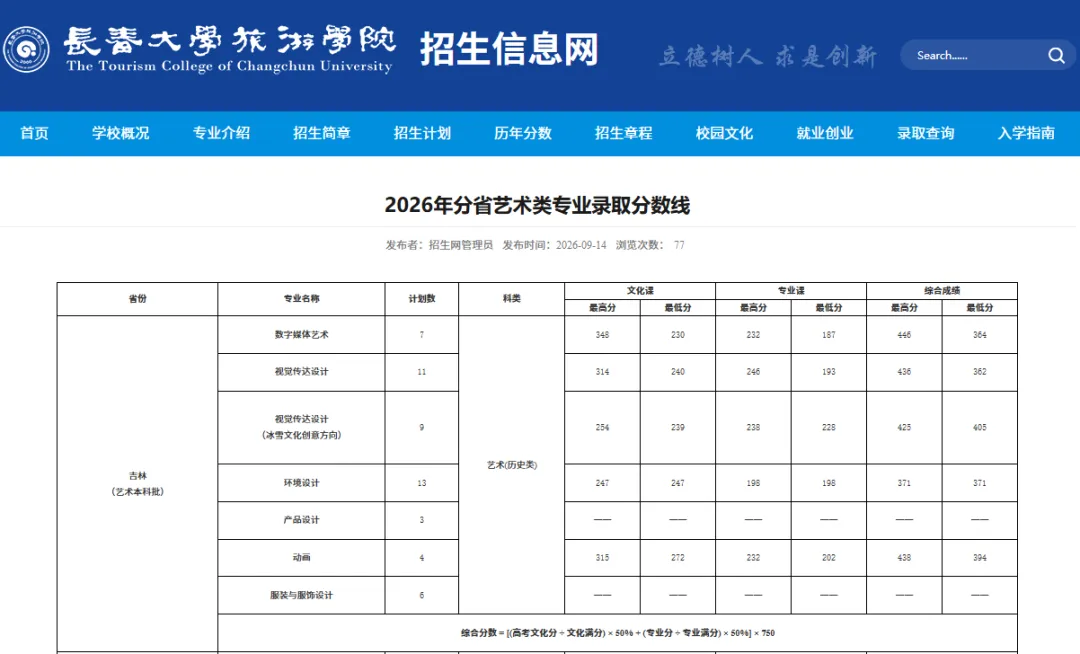Click 最低分 header under 综合成绩
The width and height of the screenshot is (1080, 654).
(979, 308)
